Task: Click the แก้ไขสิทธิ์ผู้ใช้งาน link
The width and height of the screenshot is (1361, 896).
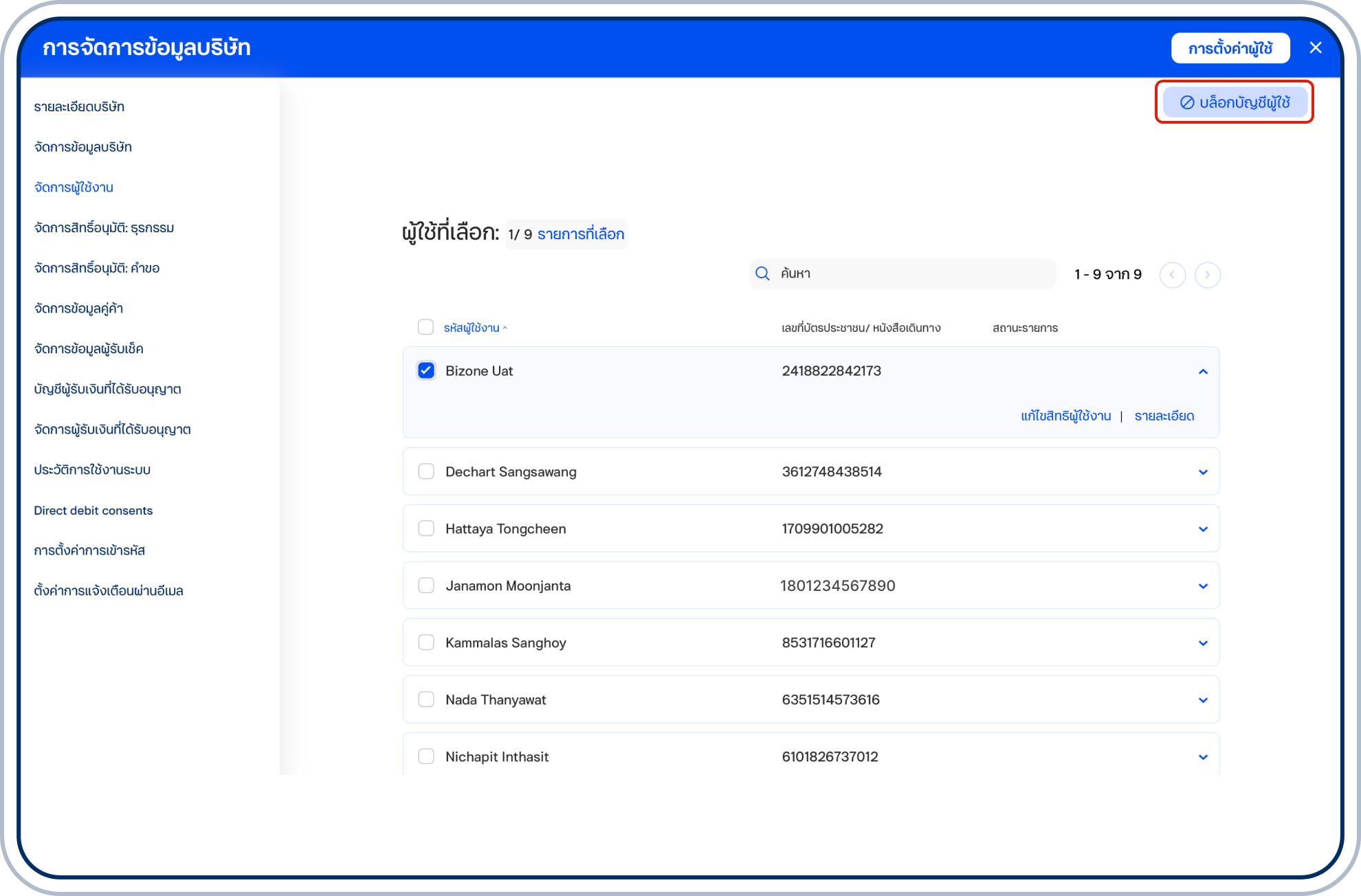Action: [x=1065, y=416]
